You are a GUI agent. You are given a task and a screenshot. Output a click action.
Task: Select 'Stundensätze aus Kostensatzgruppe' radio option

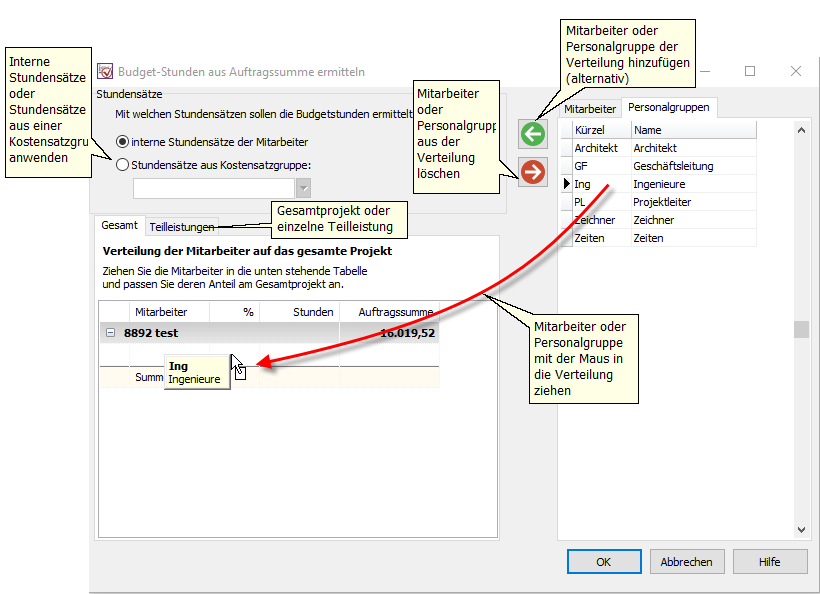[x=123, y=165]
